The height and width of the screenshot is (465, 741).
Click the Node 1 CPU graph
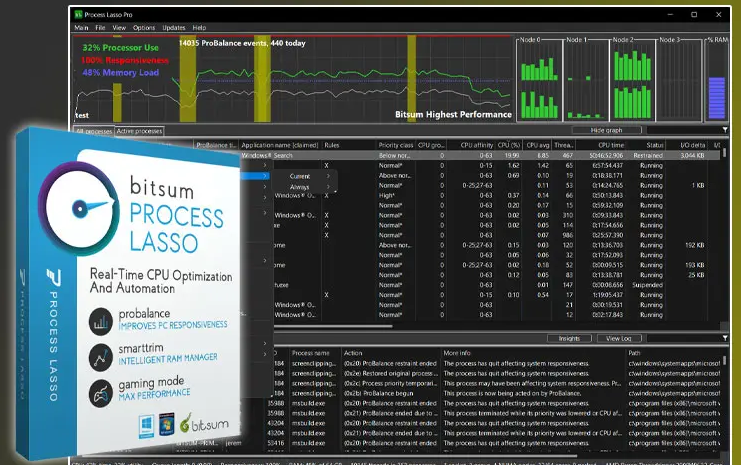[586, 79]
